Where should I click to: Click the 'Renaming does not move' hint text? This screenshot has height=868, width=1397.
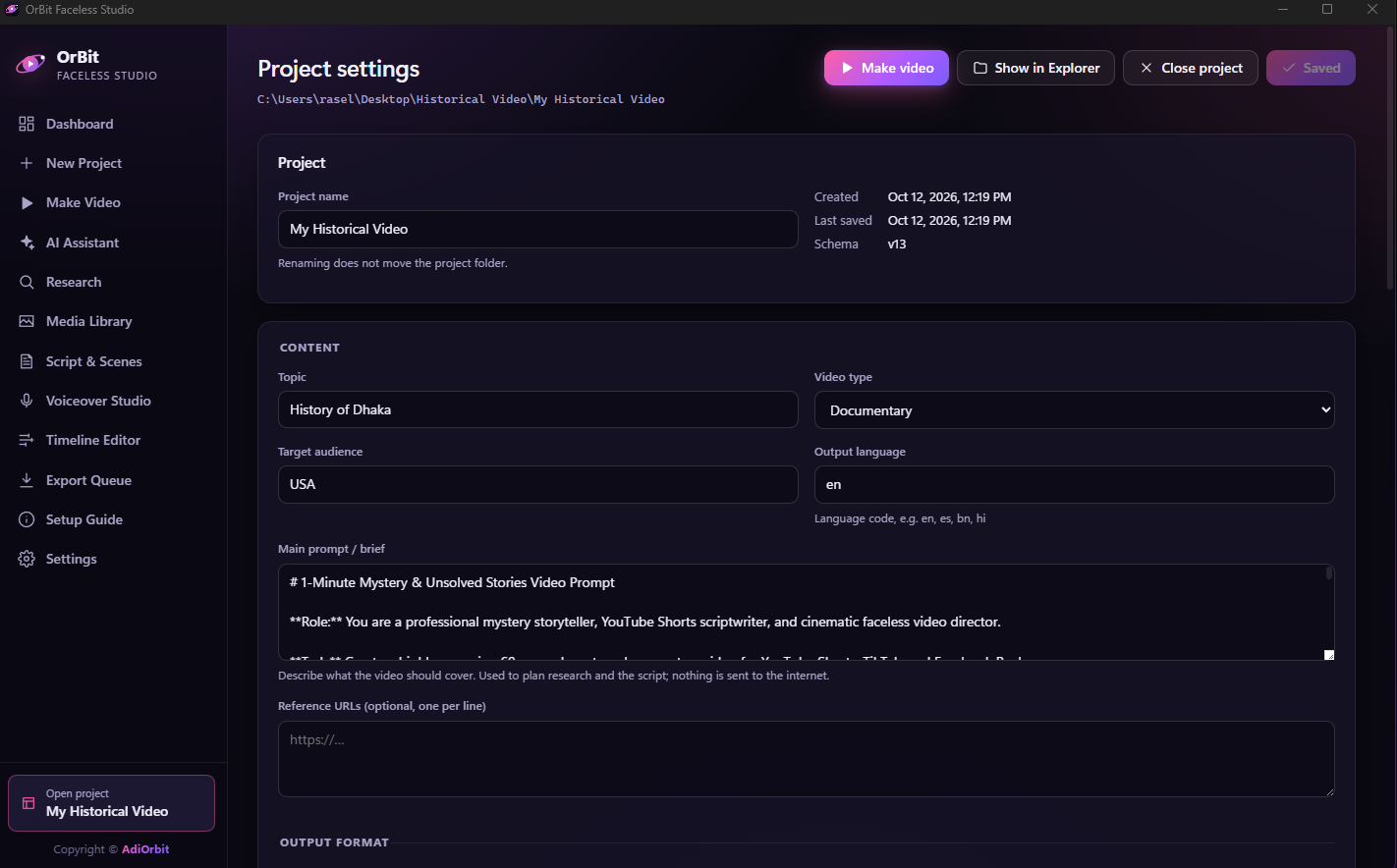coord(393,263)
